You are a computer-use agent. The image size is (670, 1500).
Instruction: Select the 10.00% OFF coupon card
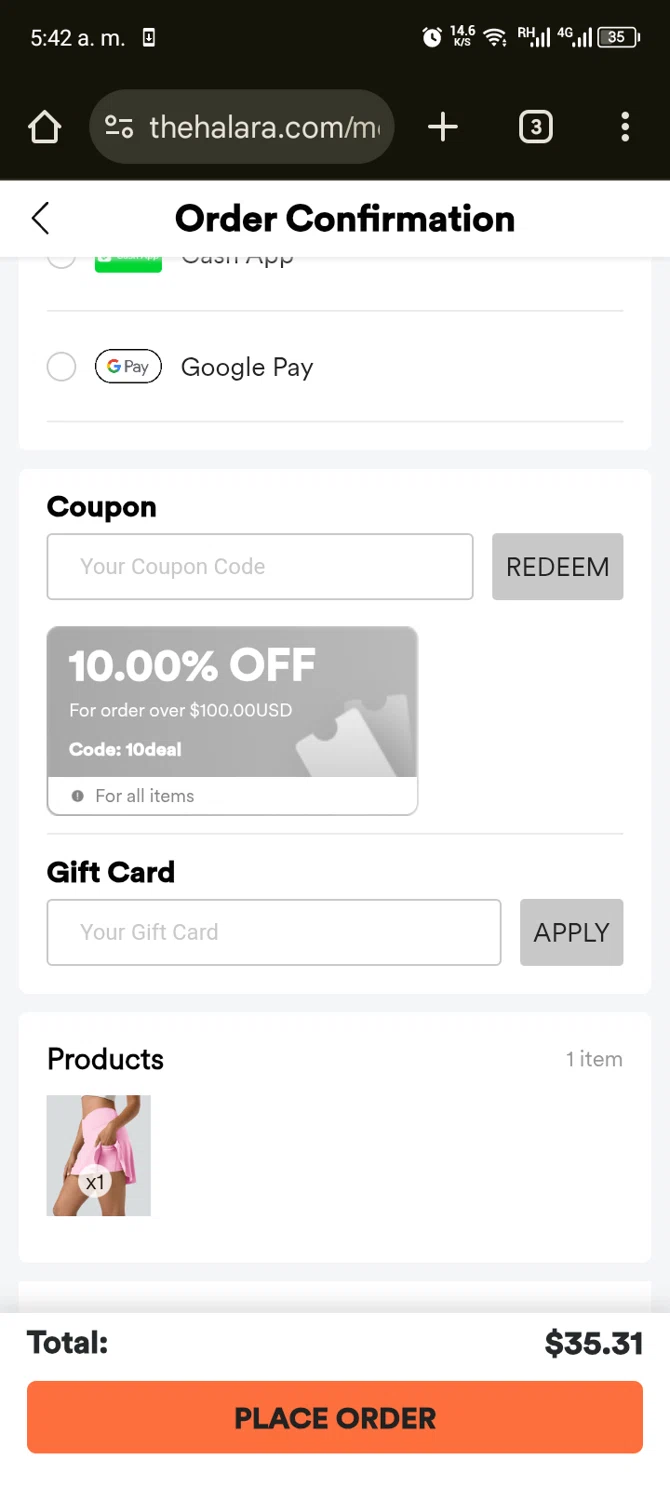pyautogui.click(x=232, y=703)
